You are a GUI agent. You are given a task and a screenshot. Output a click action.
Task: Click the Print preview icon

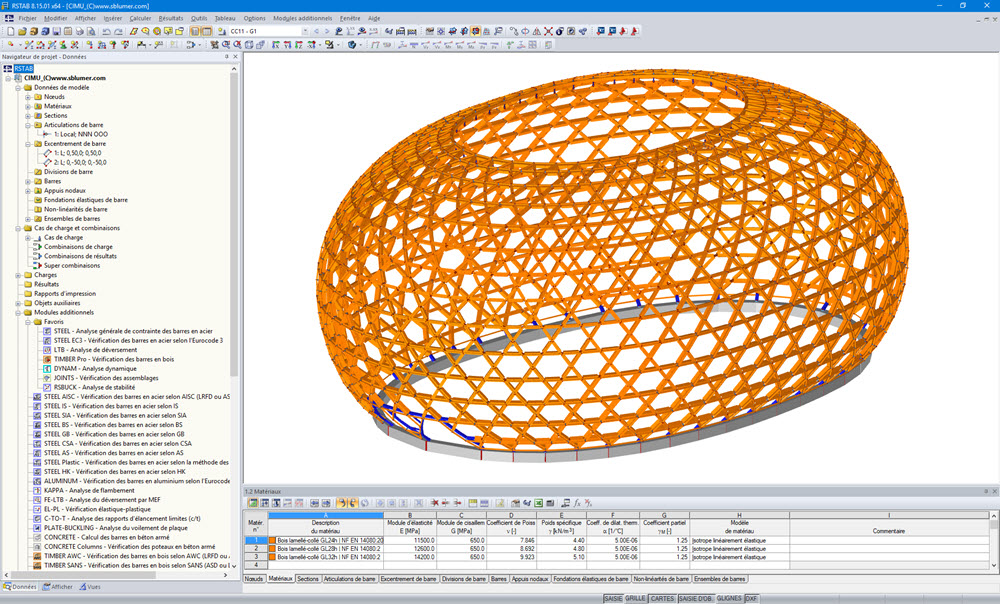pyautogui.click(x=91, y=31)
